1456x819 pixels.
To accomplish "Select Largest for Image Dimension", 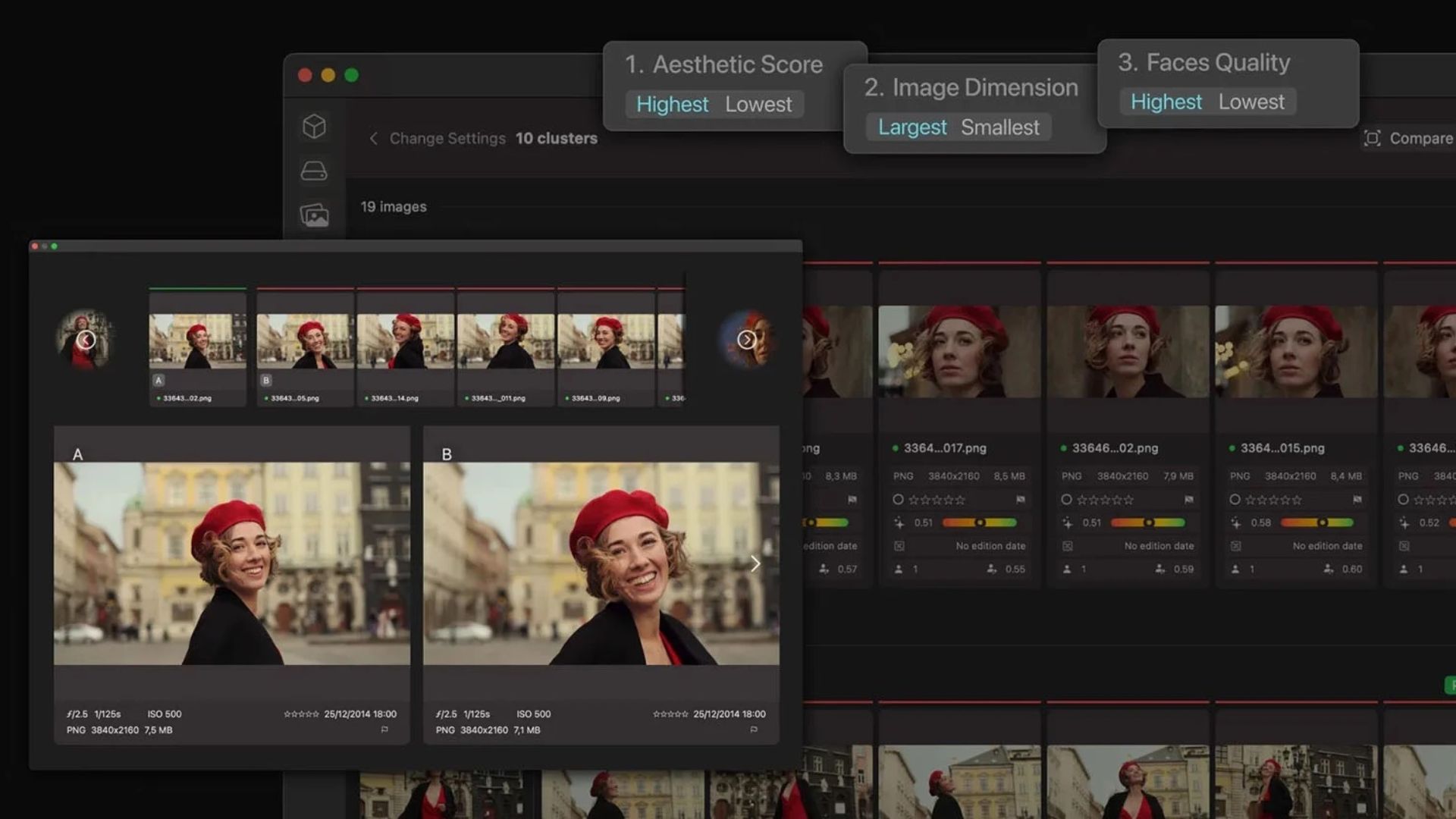I will 912,127.
